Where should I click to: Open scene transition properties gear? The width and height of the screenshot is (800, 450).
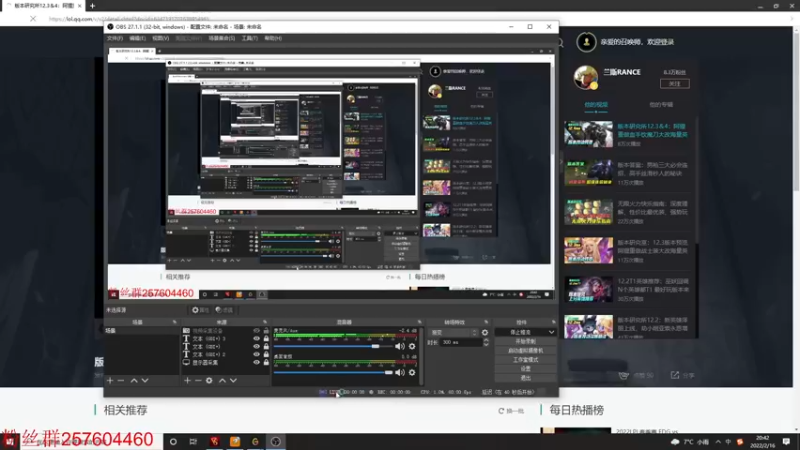coord(485,333)
